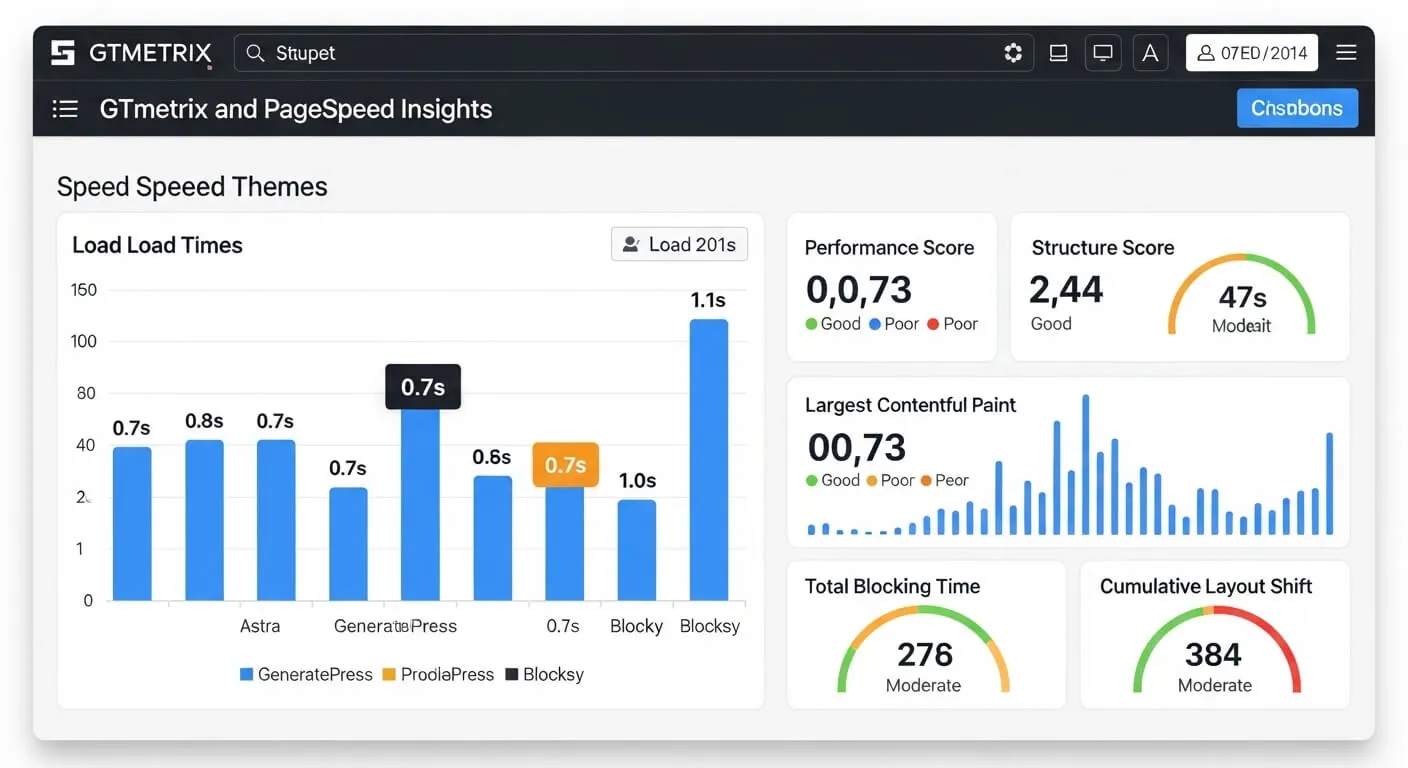Click the green Good dot in Largest Contentful Paint
The width and height of the screenshot is (1408, 768).
(x=811, y=480)
